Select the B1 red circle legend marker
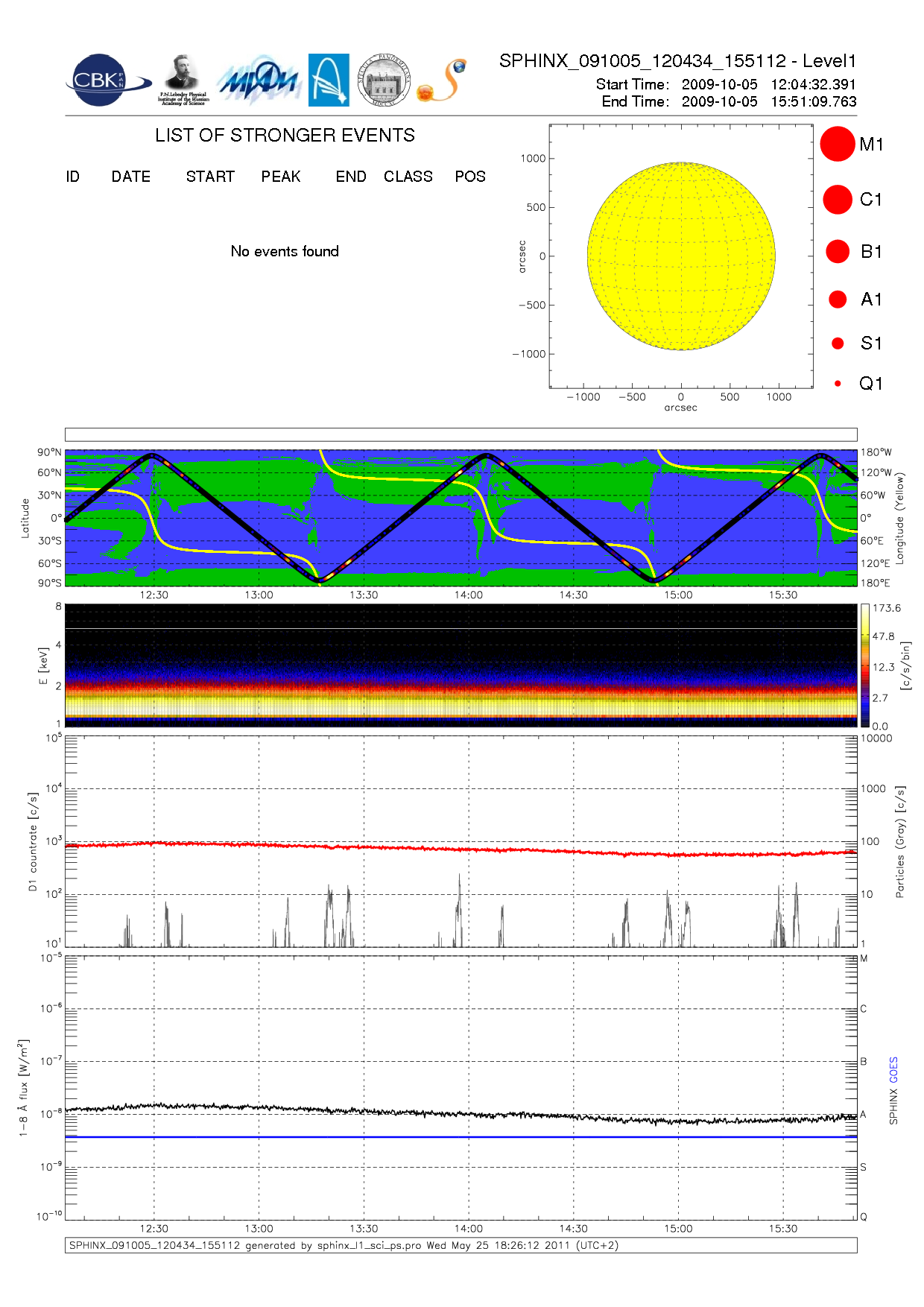Image resolution: width=924 pixels, height=1307 pixels. (838, 252)
